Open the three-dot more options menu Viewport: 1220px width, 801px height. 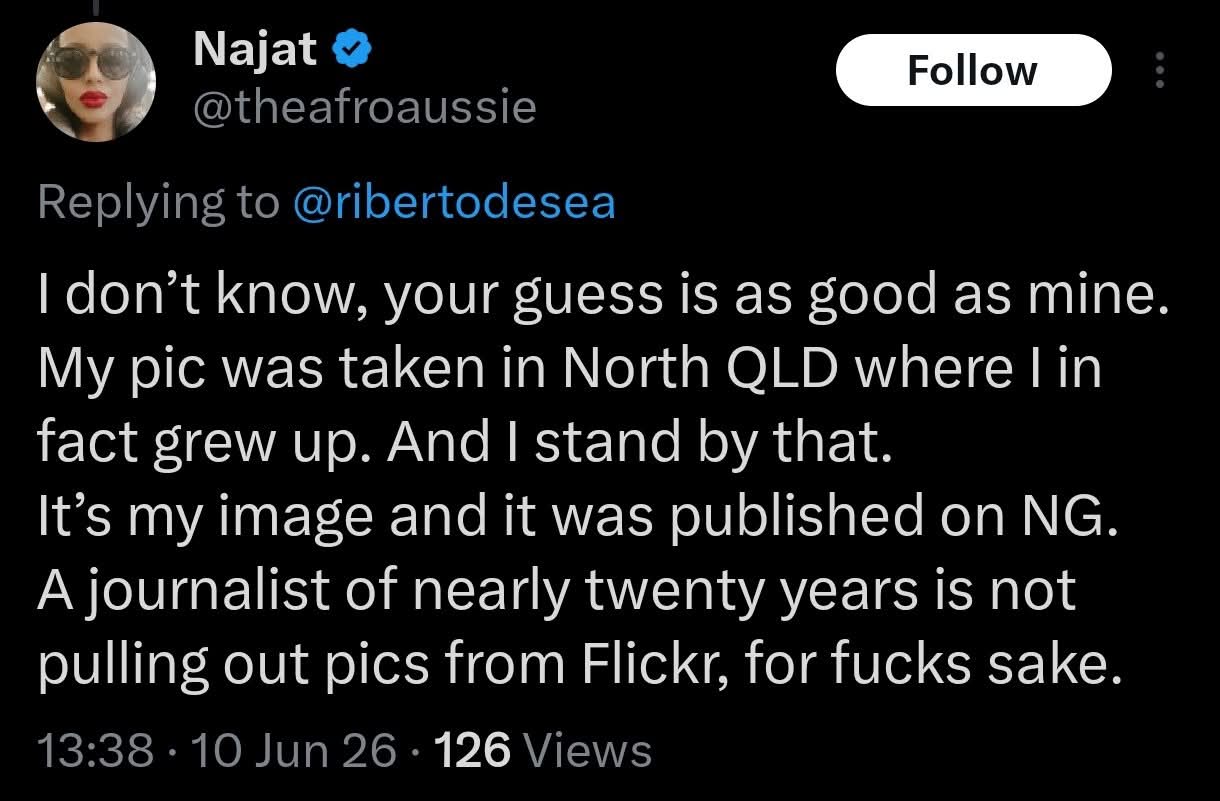1160,70
